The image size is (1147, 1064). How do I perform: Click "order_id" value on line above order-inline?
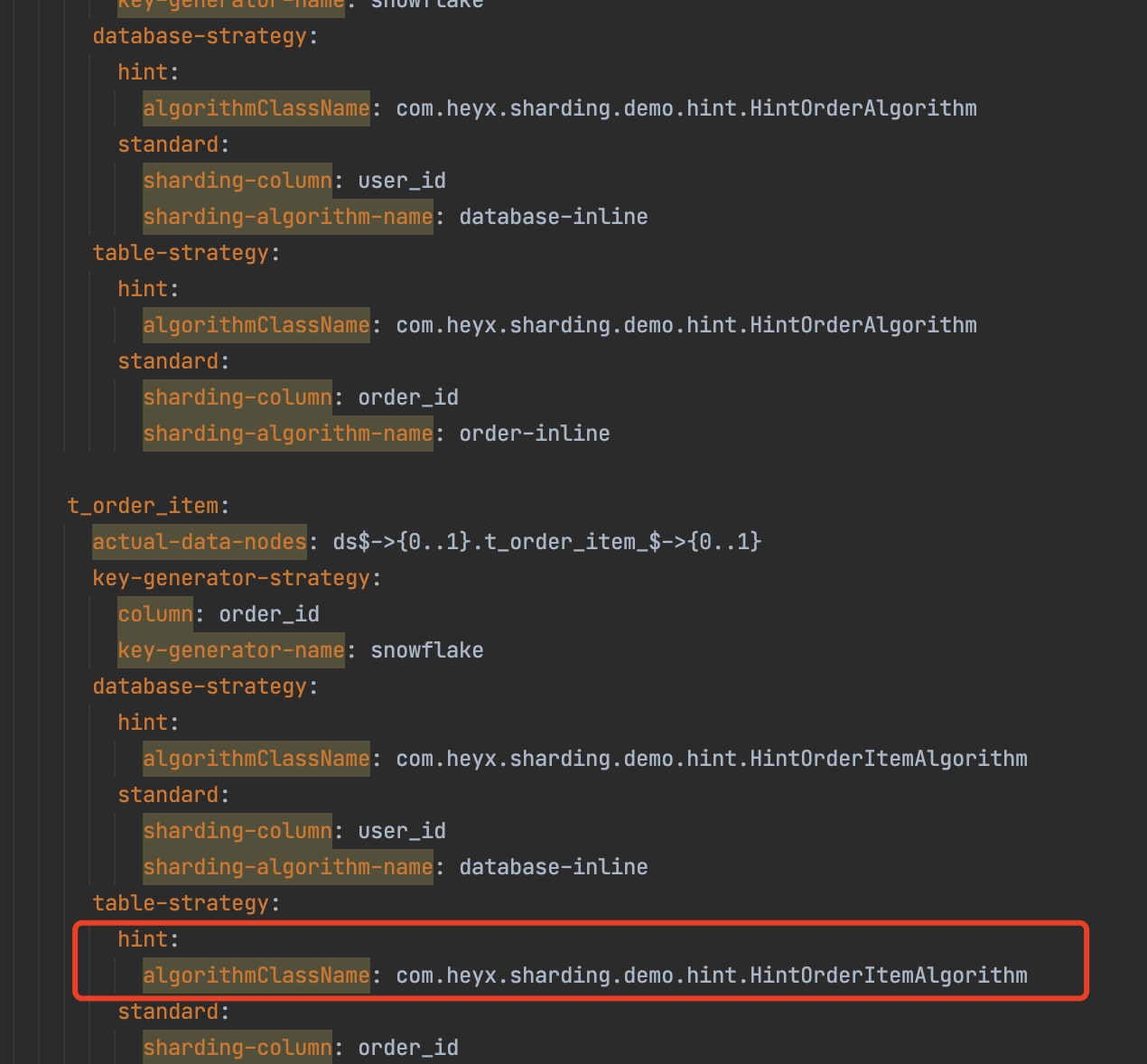pos(408,397)
